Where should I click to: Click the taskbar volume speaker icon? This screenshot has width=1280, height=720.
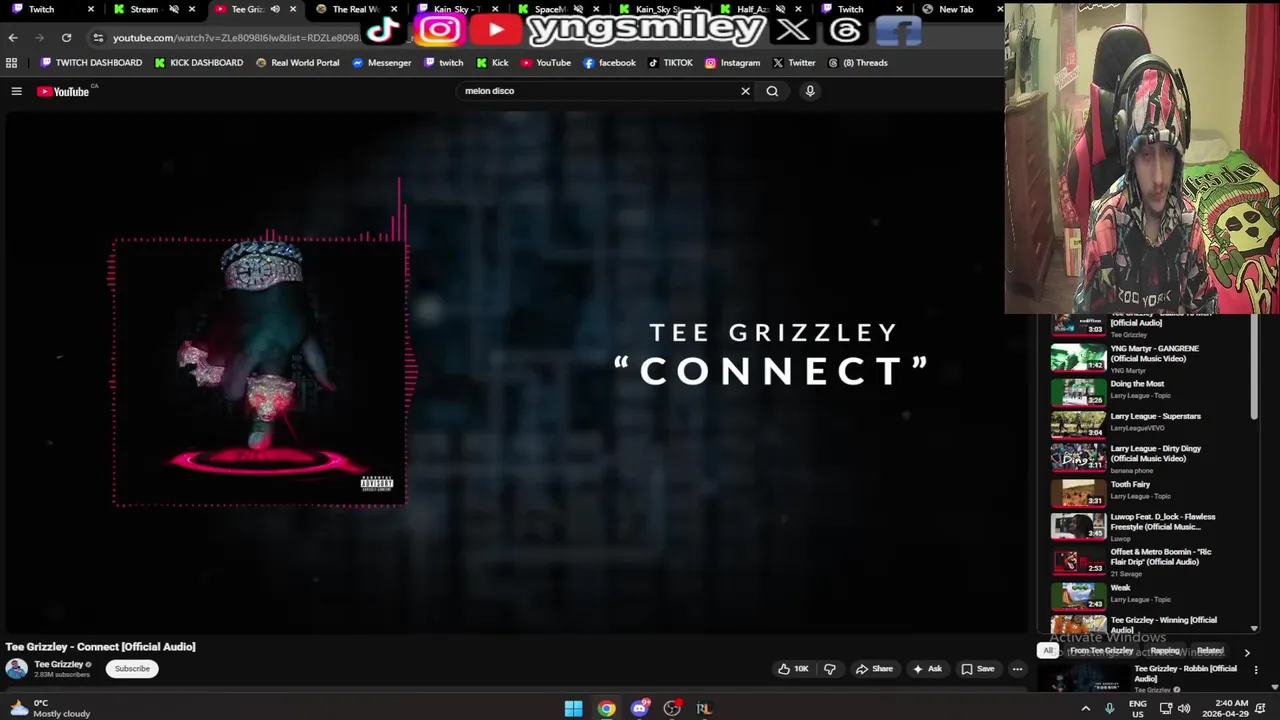point(1184,709)
